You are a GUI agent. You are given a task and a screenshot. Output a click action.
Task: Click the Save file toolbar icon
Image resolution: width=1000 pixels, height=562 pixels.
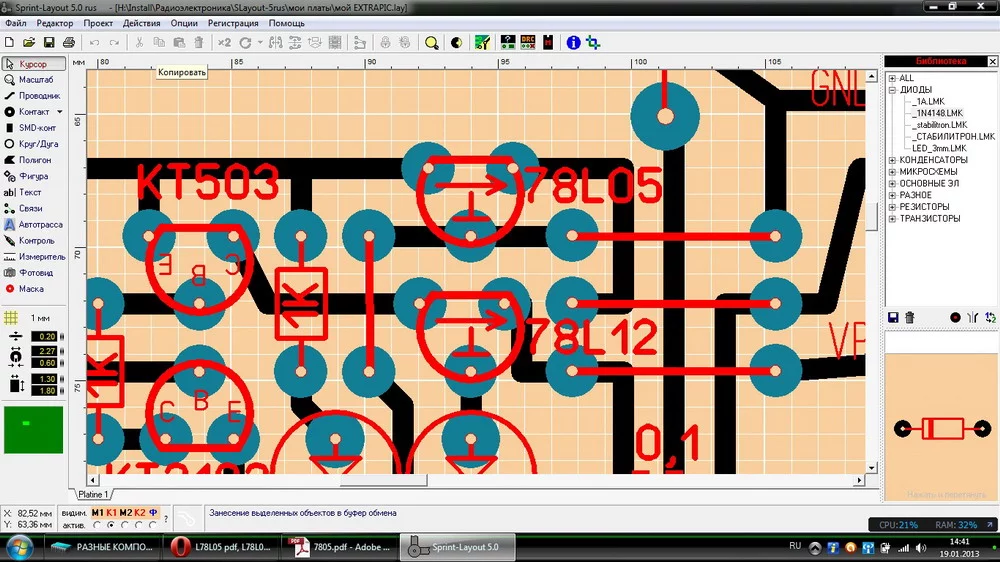click(49, 43)
